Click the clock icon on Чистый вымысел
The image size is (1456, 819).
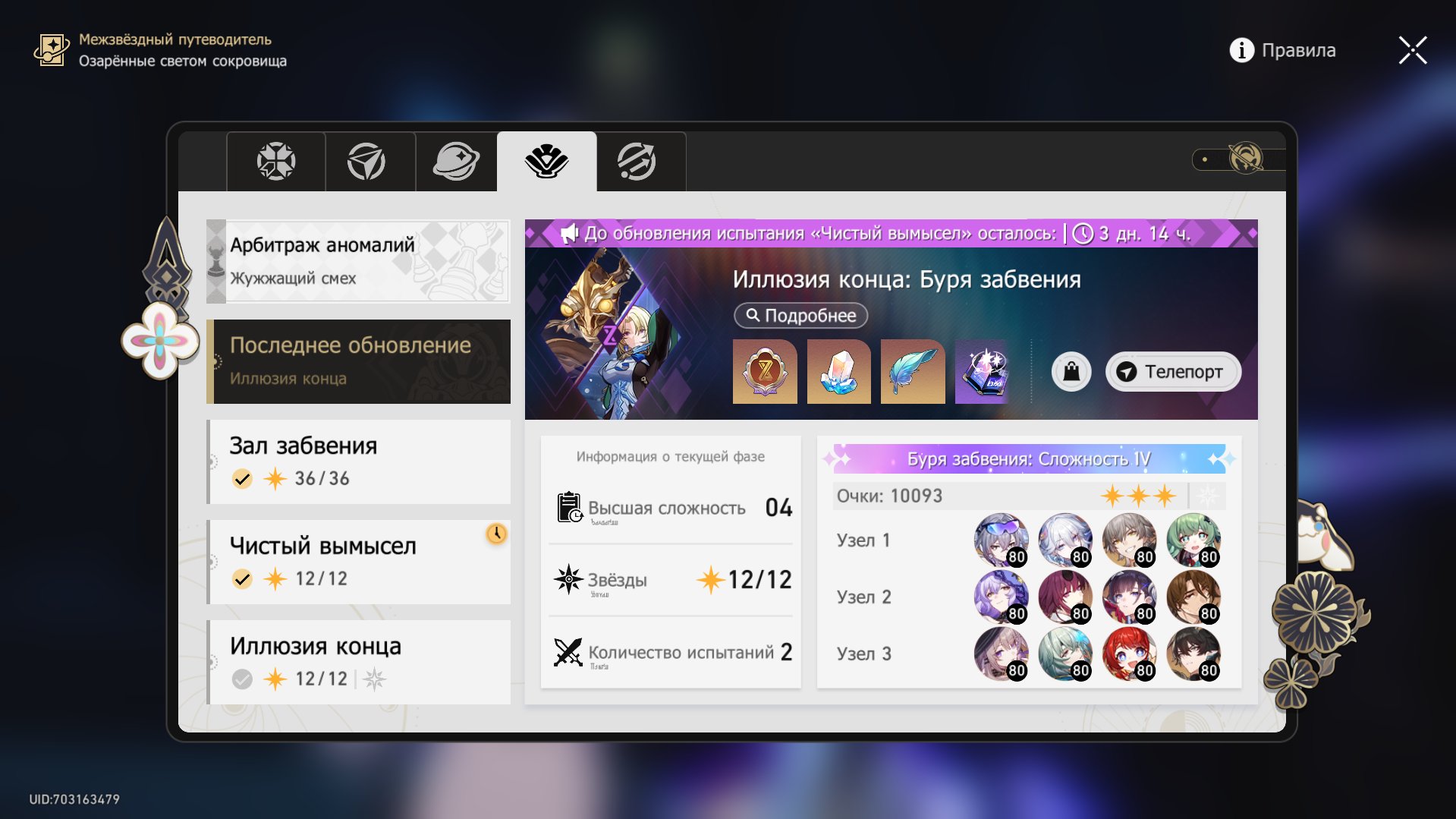tap(496, 534)
